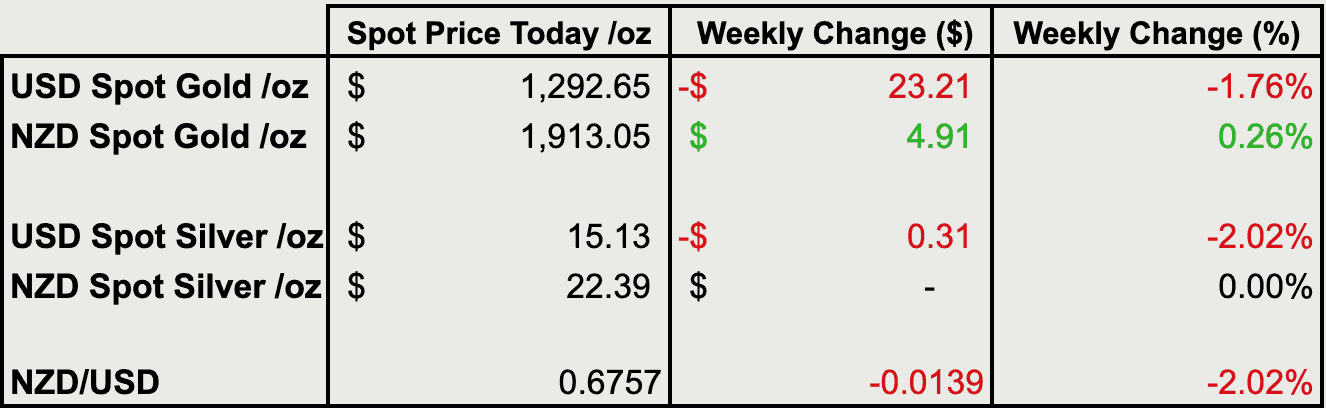Click the NZD/USD row label

click(85, 383)
